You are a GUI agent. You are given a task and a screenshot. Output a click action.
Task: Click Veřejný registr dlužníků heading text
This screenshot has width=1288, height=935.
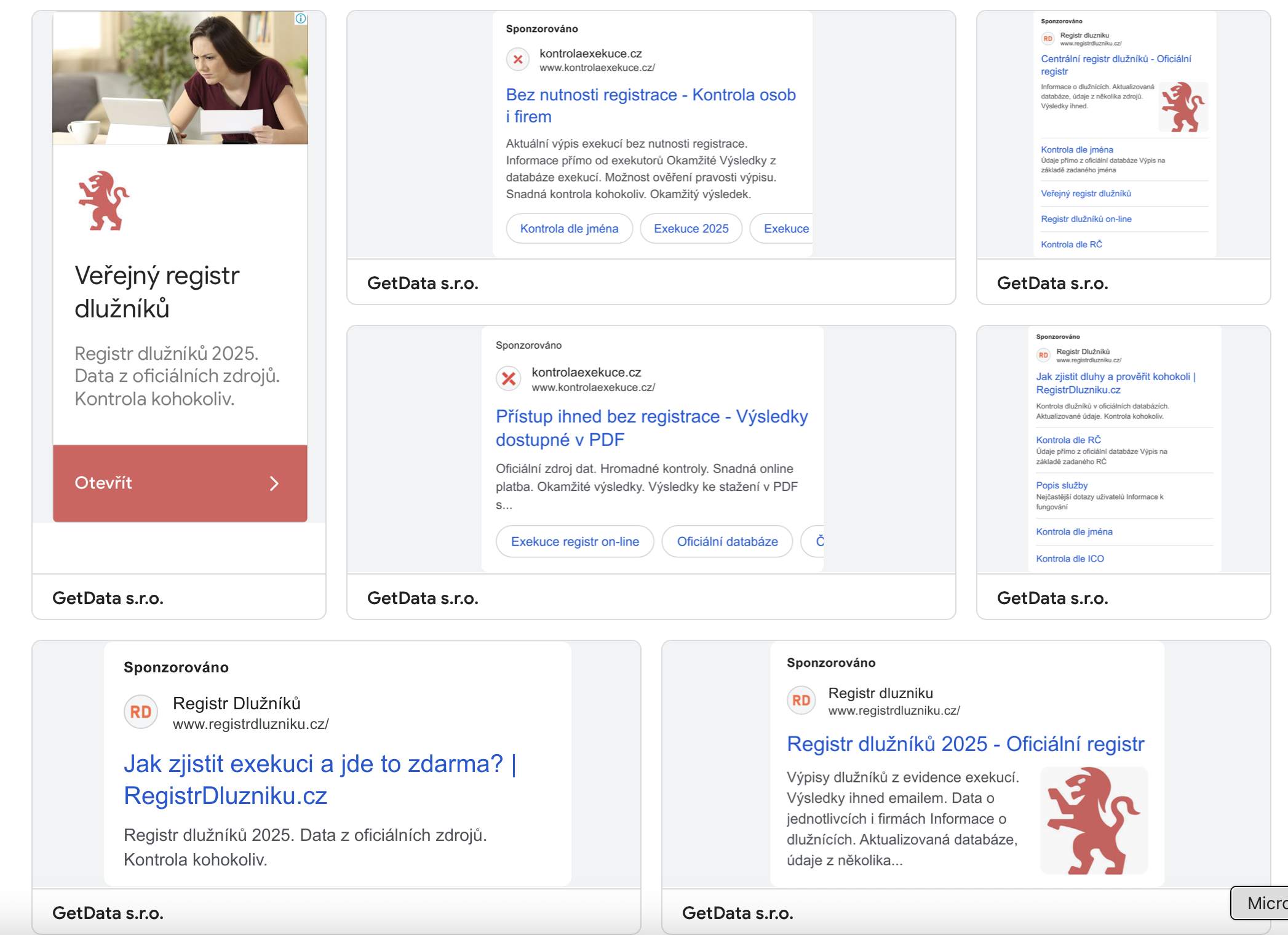157,292
